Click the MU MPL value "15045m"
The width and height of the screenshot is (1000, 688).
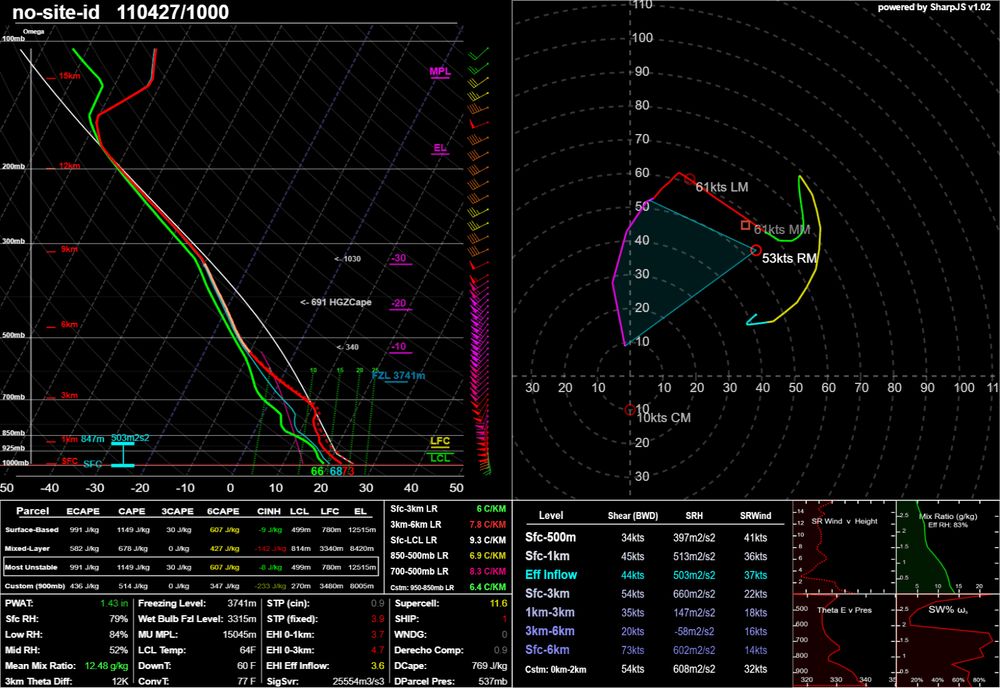(240, 634)
